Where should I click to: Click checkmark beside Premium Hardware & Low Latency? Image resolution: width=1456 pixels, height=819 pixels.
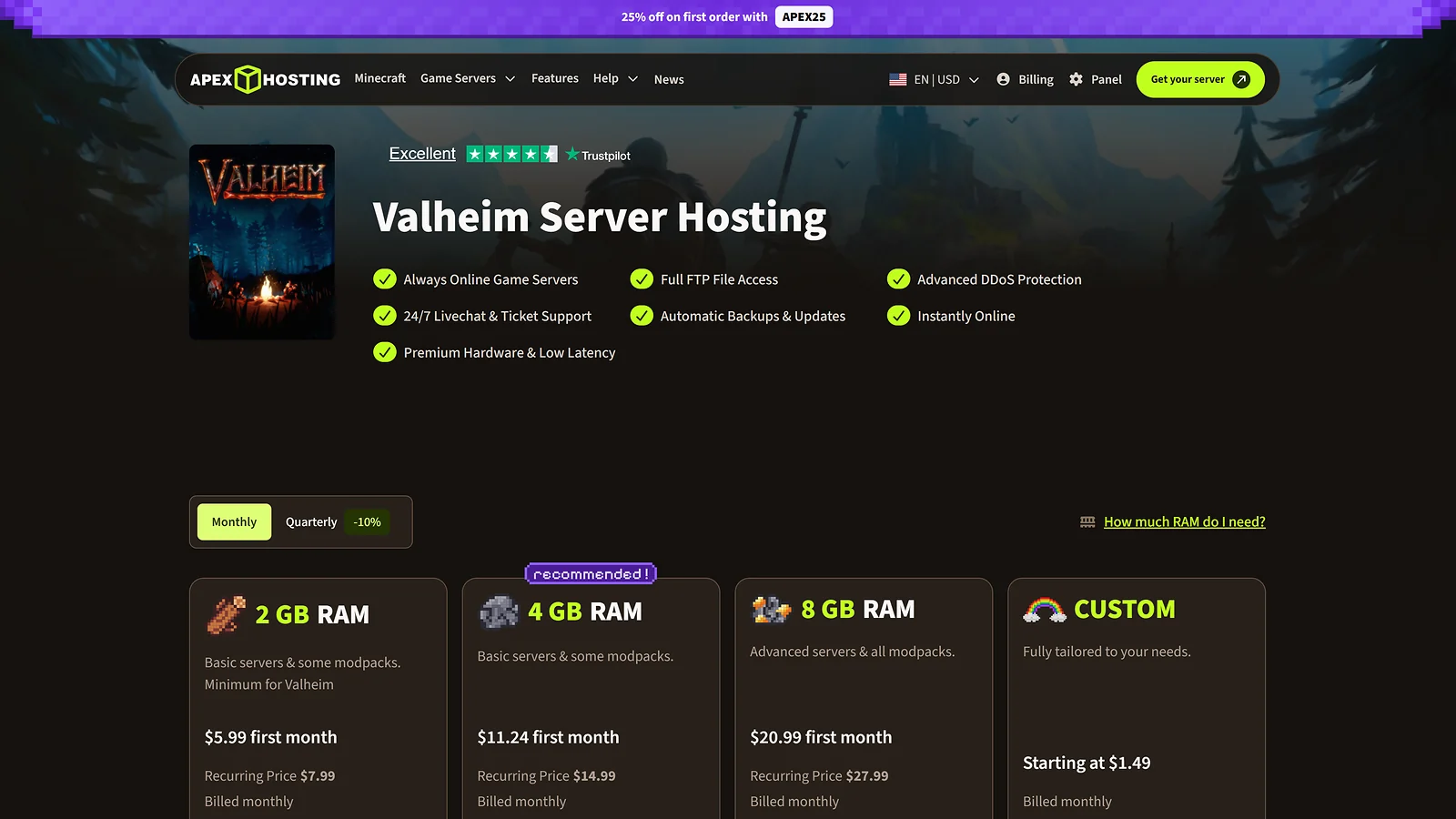[385, 351]
